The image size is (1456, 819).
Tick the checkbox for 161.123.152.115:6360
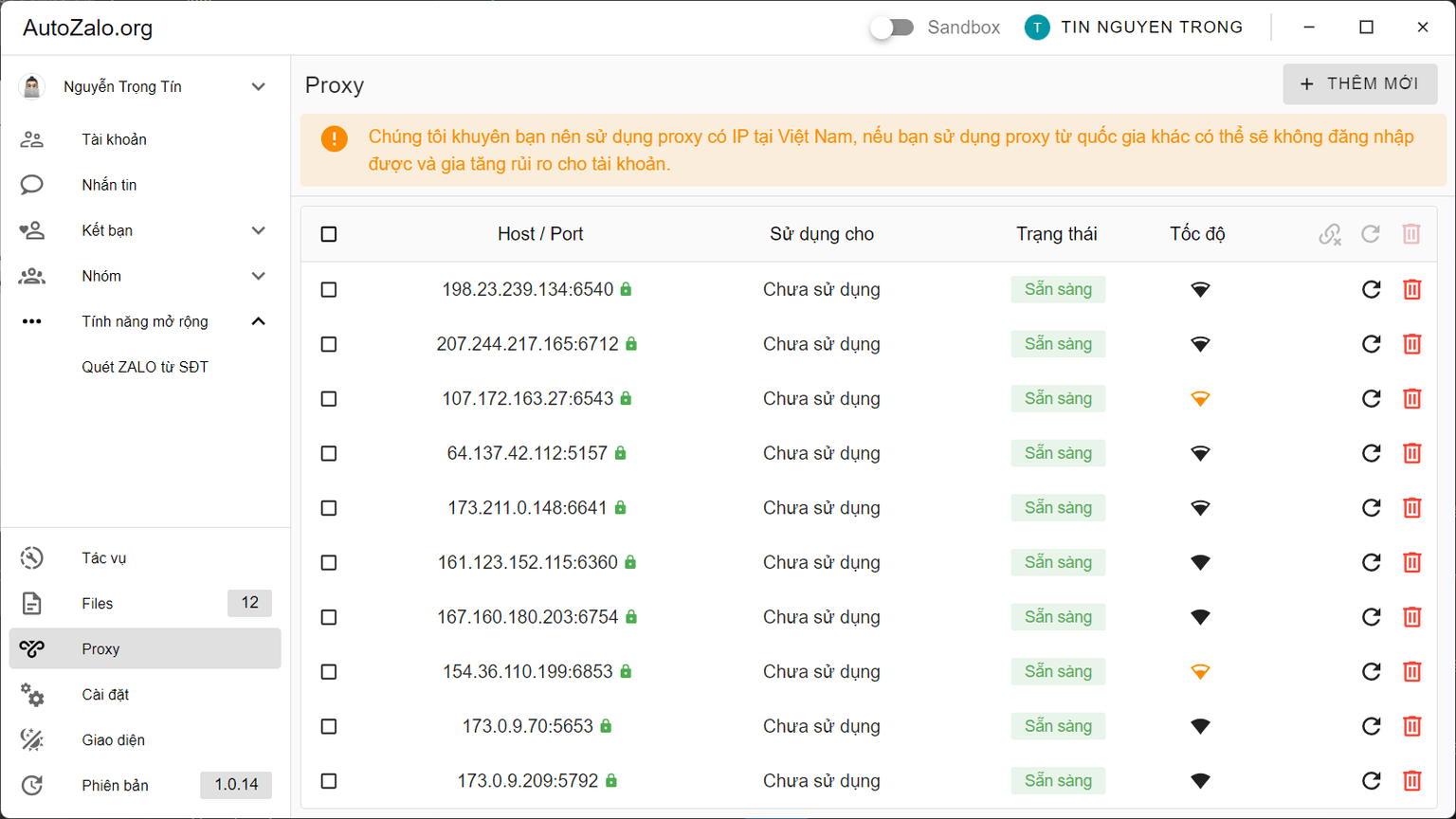pyautogui.click(x=329, y=563)
